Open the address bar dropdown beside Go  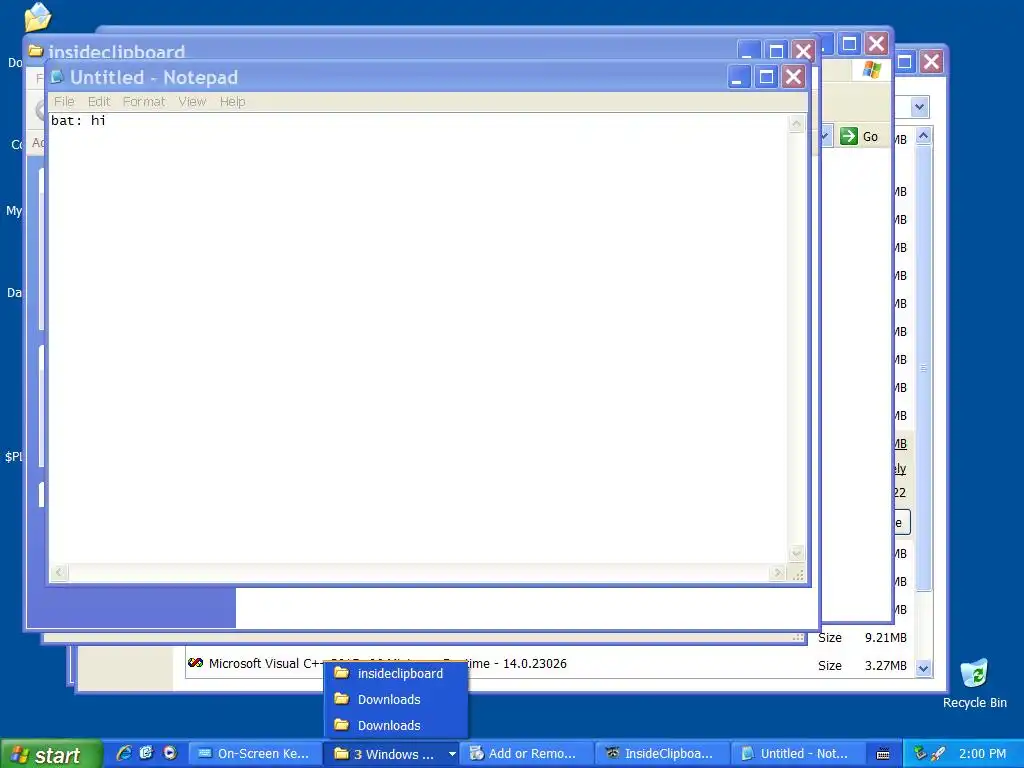point(825,136)
